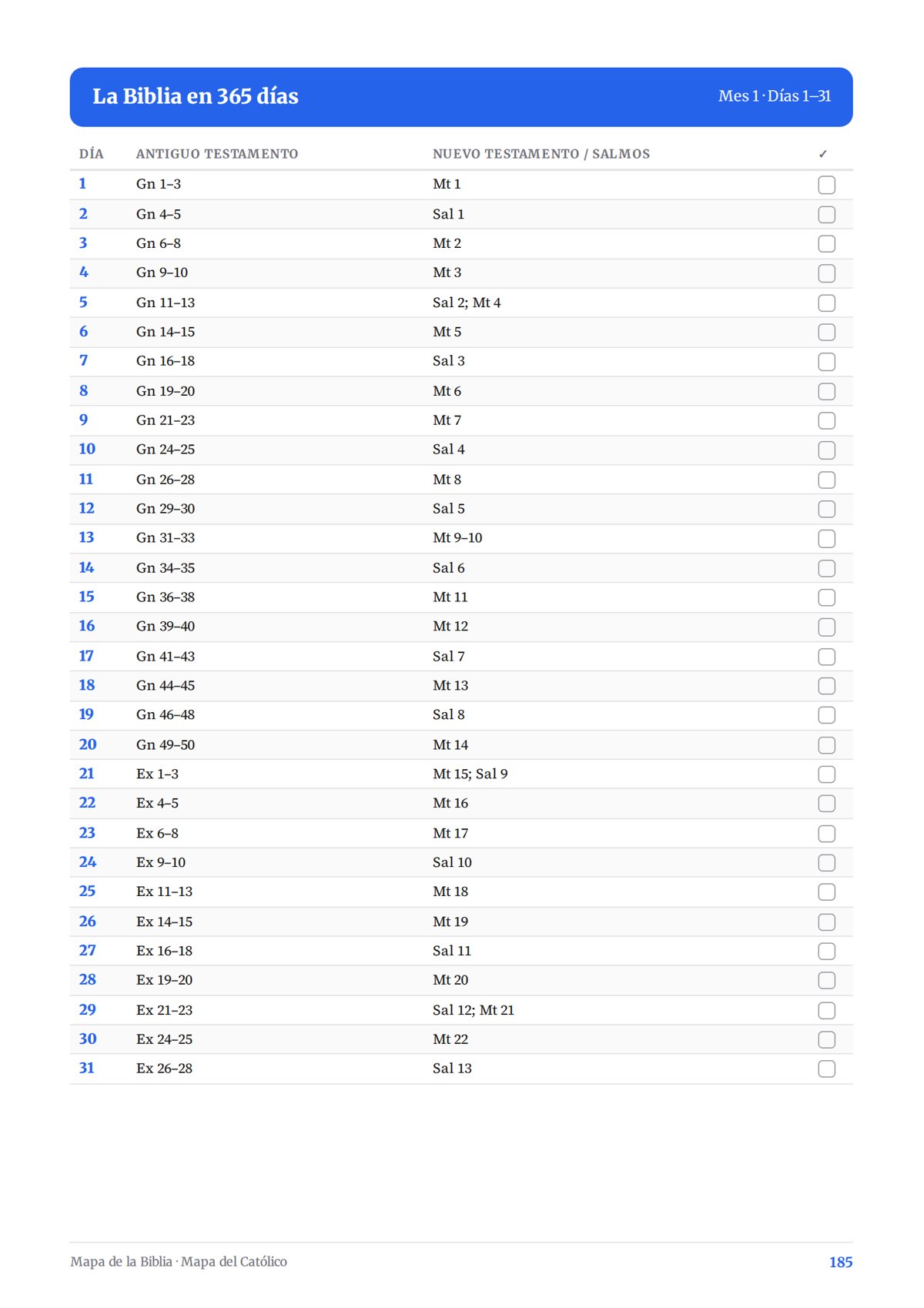
Task: Click the day number 20
Action: pyautogui.click(x=88, y=744)
